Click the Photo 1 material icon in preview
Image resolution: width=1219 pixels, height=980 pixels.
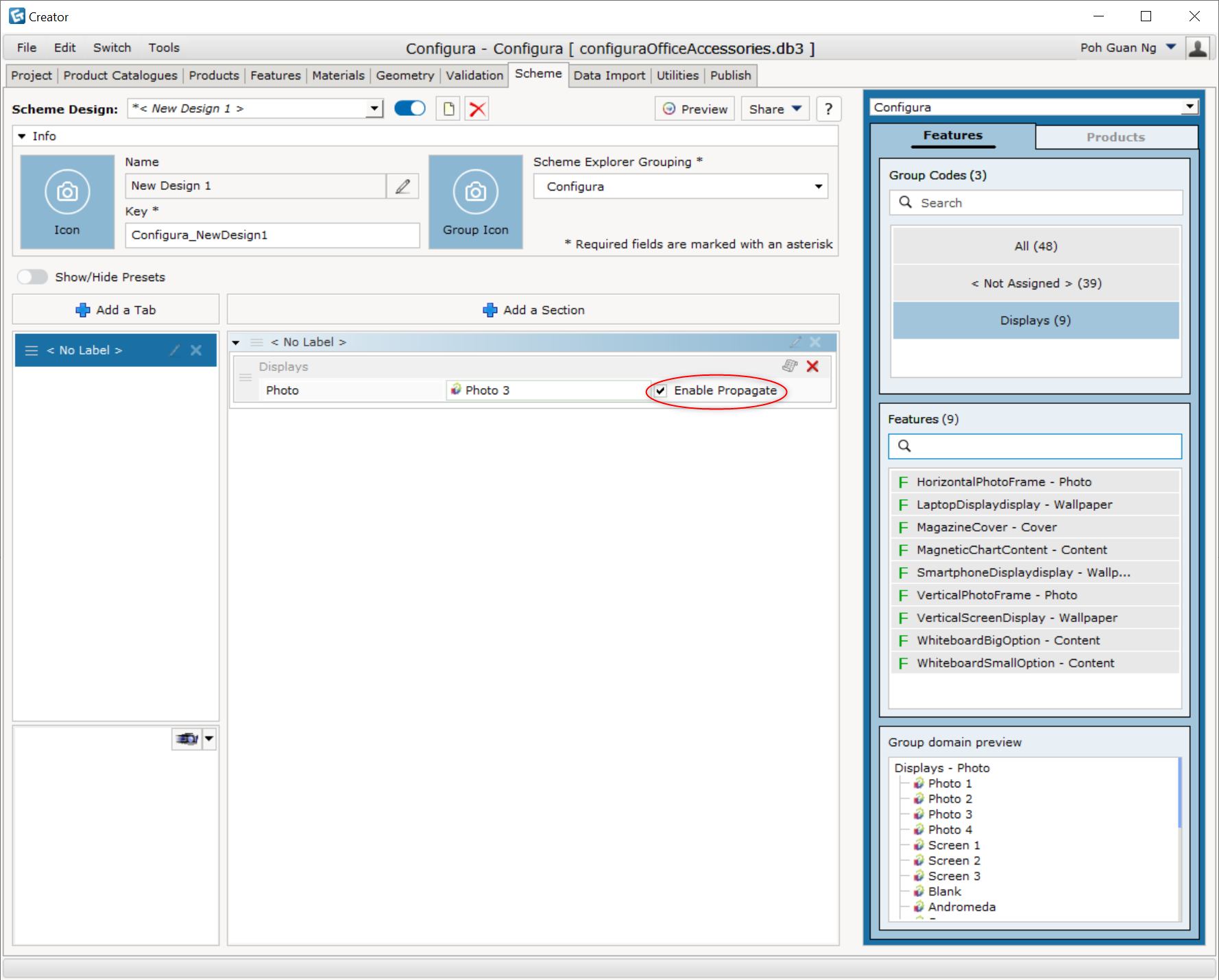919,783
